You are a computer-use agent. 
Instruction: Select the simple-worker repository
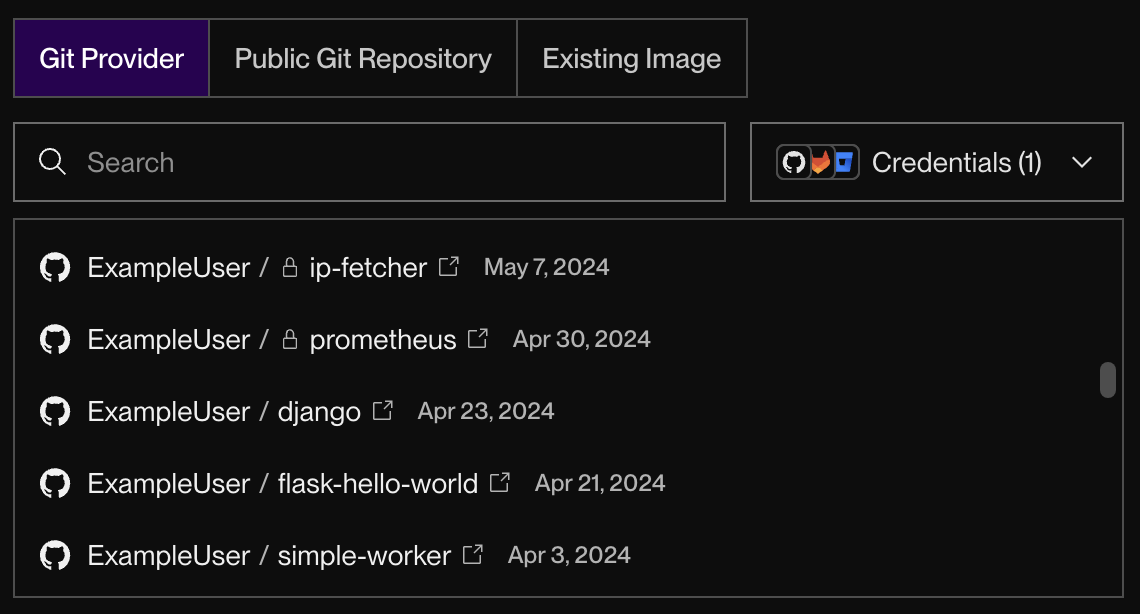pyautogui.click(x=362, y=555)
